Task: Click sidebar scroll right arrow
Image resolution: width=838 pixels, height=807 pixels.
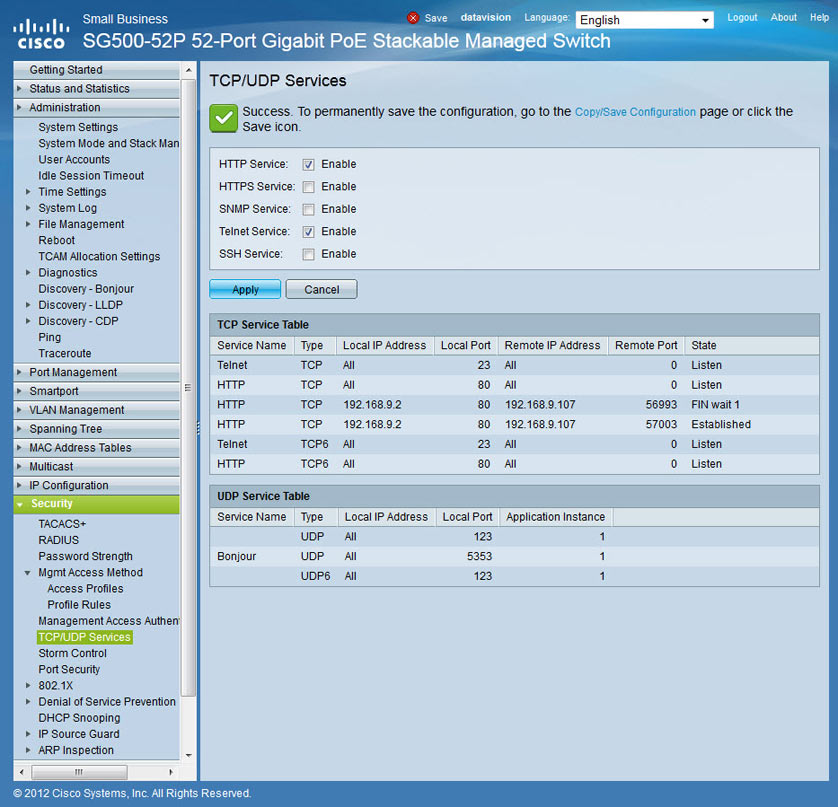Action: (170, 772)
